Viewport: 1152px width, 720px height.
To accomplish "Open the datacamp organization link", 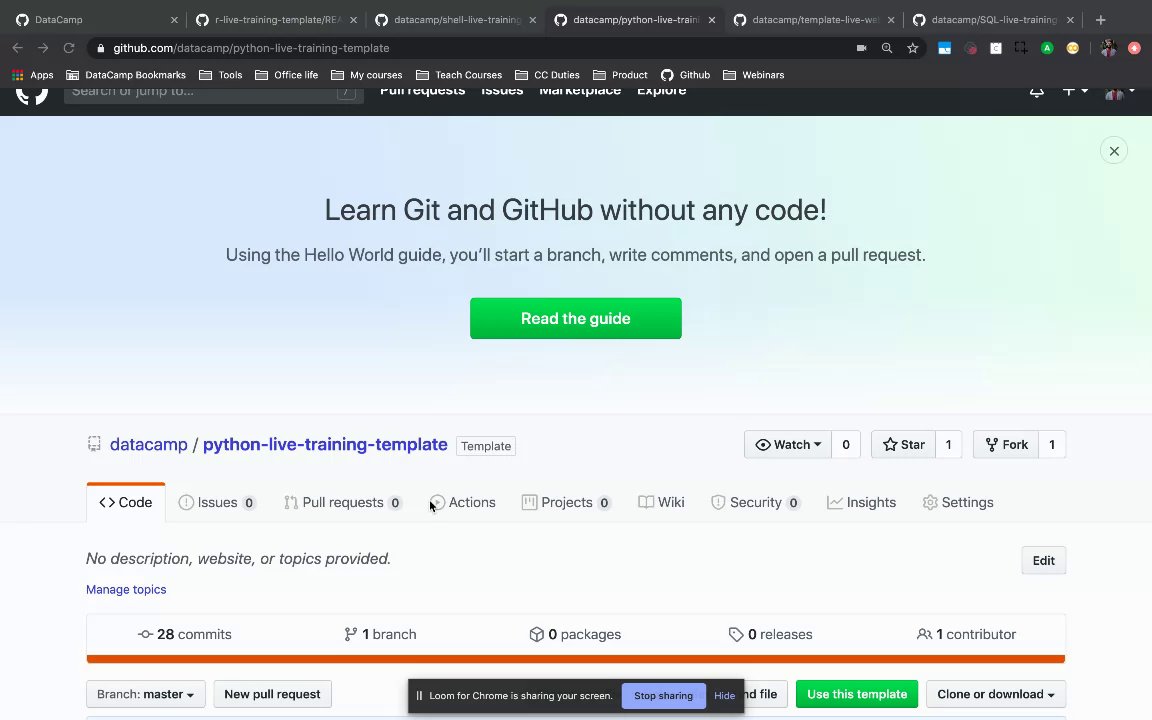I will point(148,444).
